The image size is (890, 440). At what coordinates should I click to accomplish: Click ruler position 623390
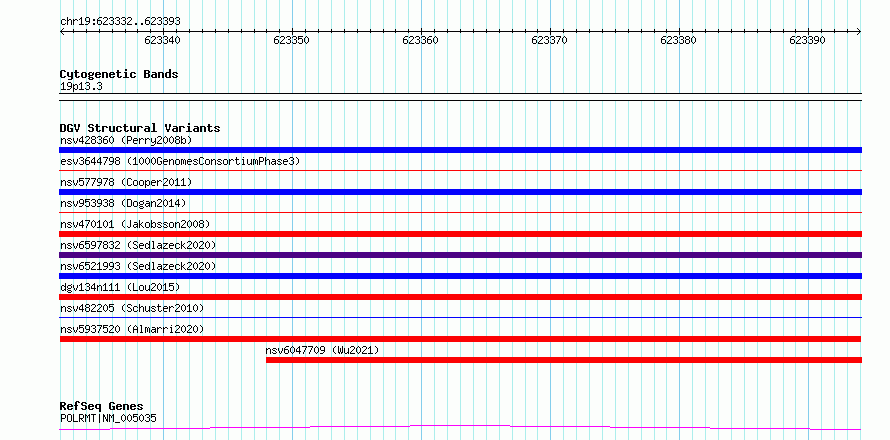(x=808, y=40)
